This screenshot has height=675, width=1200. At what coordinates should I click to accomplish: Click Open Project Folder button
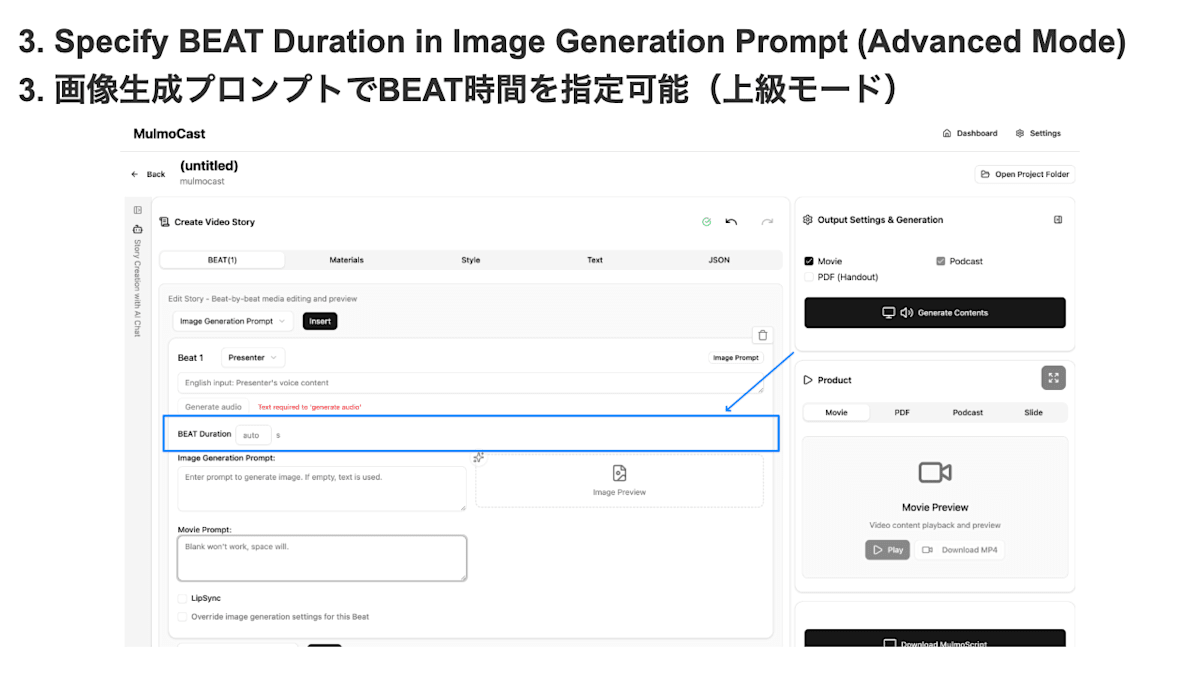[x=1025, y=174]
